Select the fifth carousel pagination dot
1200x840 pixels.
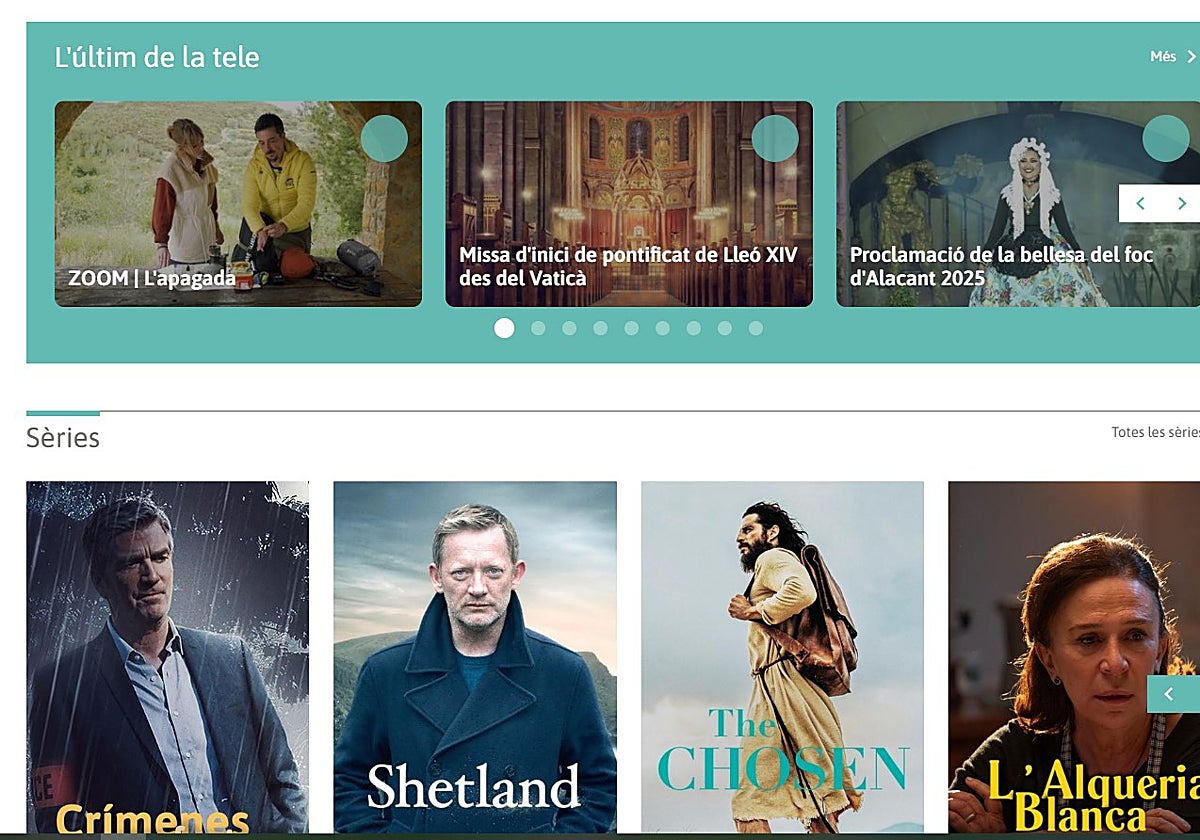click(x=631, y=328)
